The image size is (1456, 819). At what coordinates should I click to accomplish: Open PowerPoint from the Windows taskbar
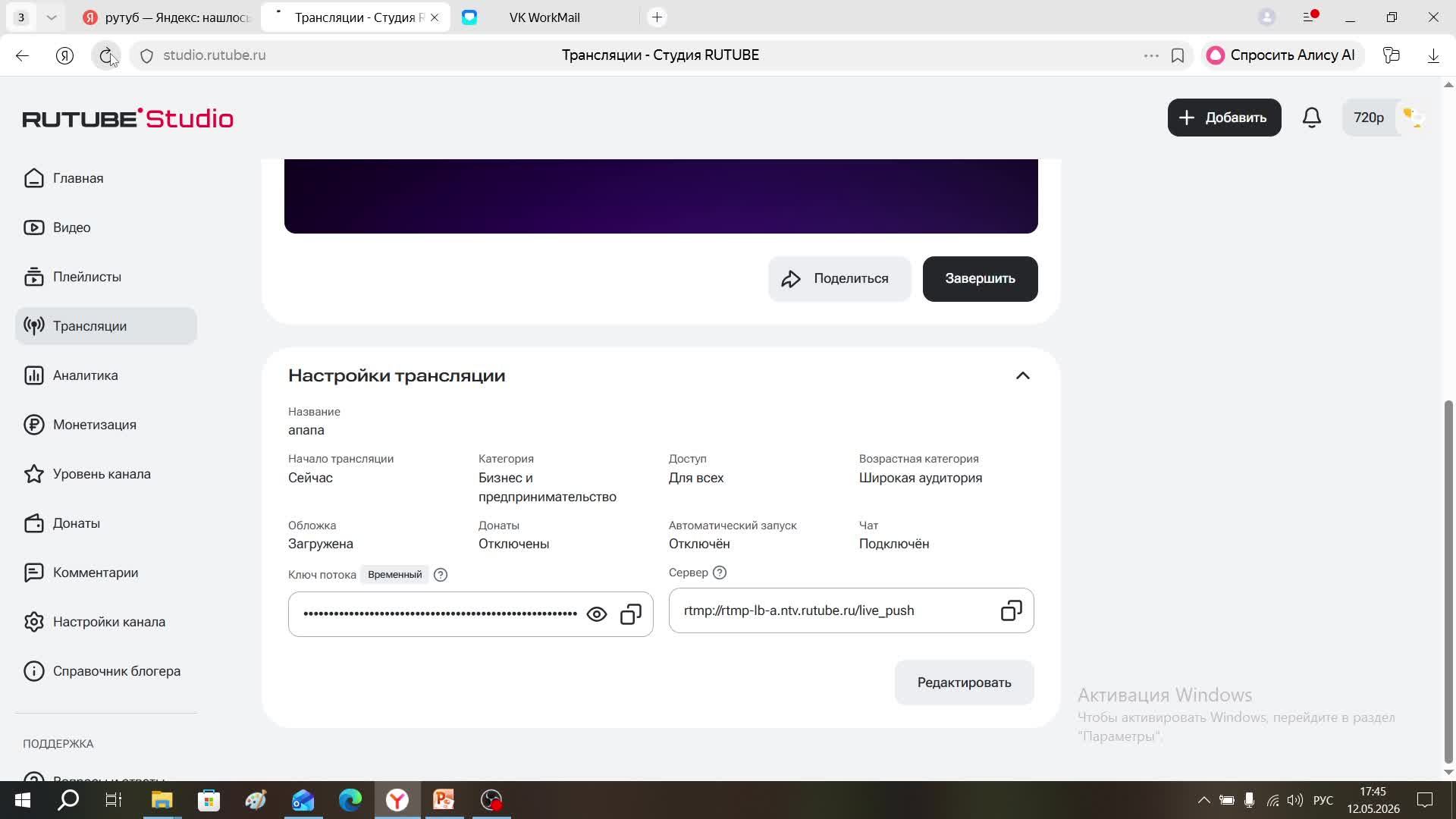(x=444, y=800)
